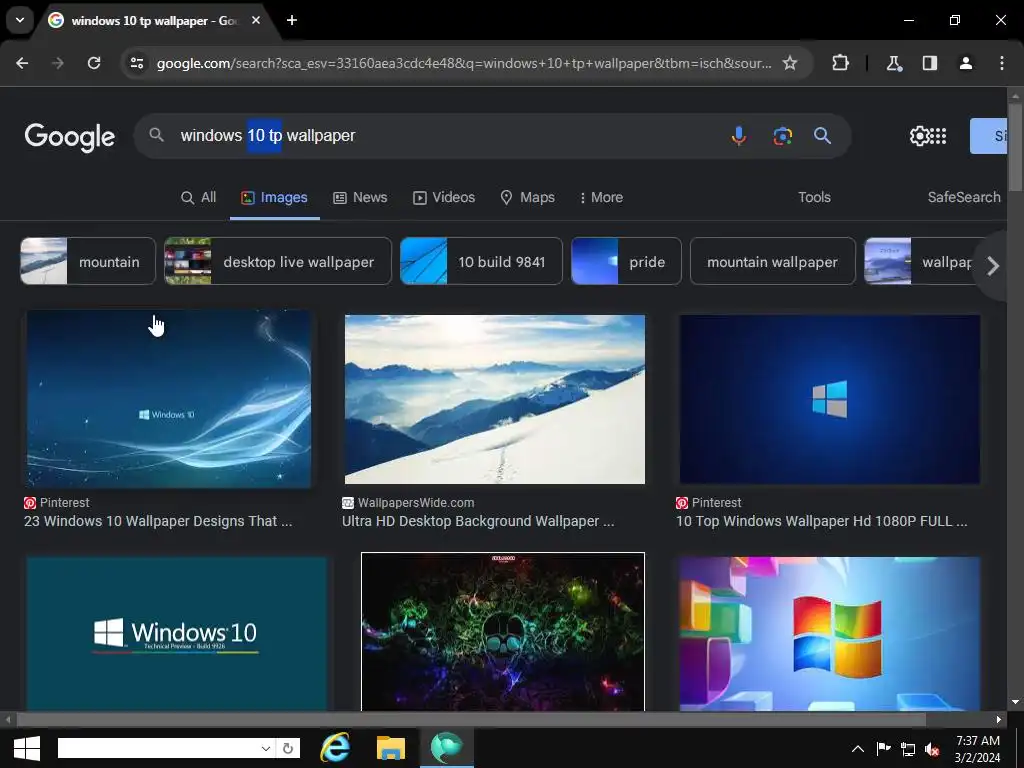Filter by the mountain chip
1024x768 pixels.
[88, 261]
